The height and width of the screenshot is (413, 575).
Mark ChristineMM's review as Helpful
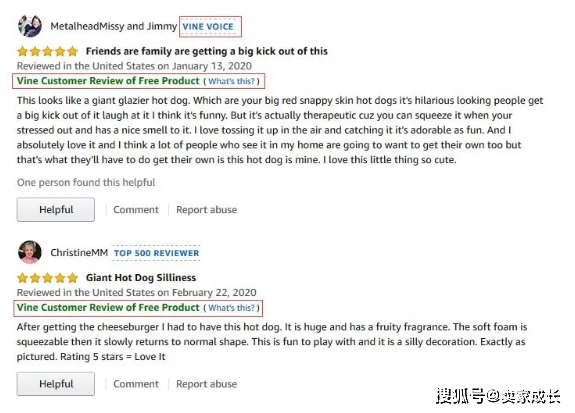pyautogui.click(x=56, y=384)
